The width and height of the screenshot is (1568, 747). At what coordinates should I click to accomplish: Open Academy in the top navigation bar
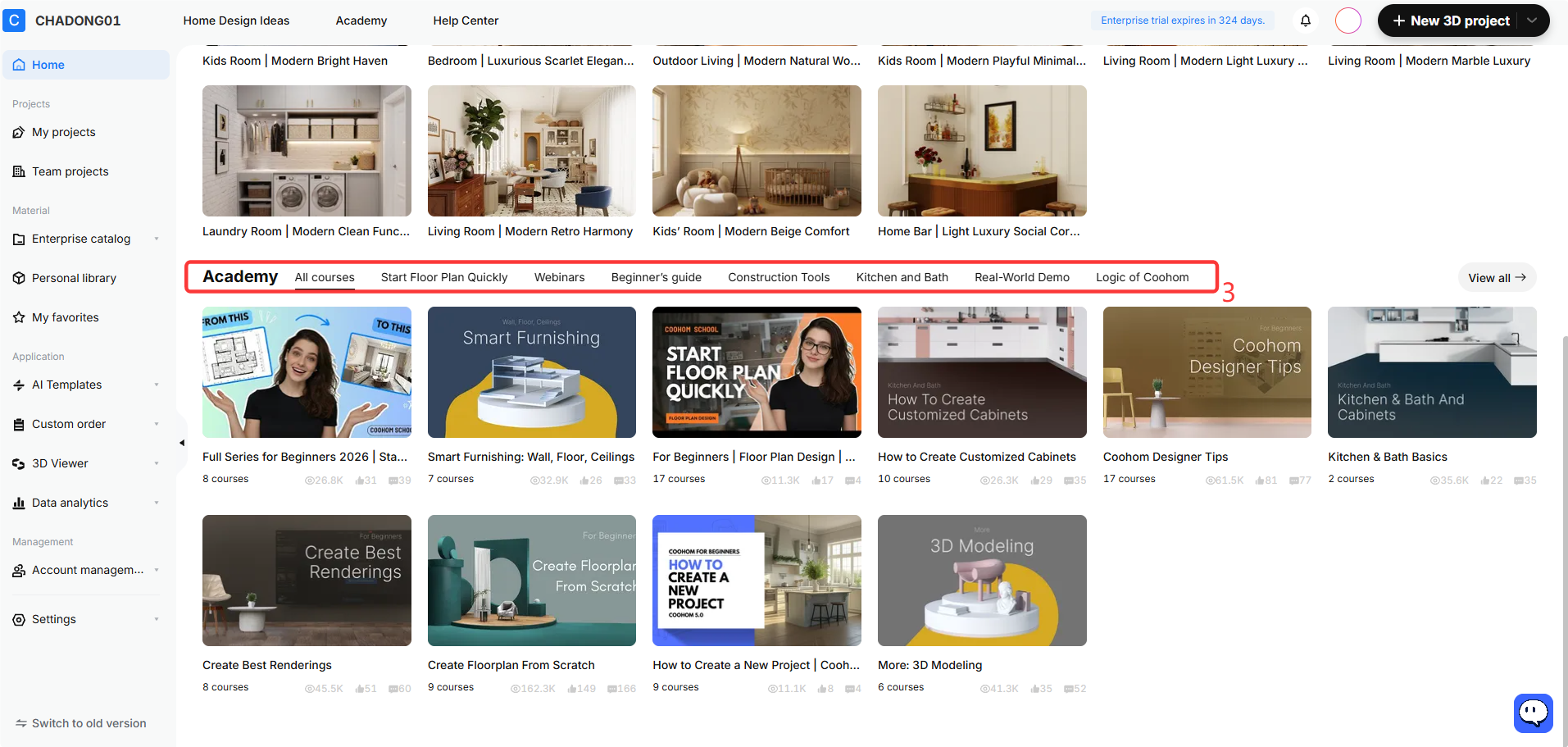click(x=361, y=20)
